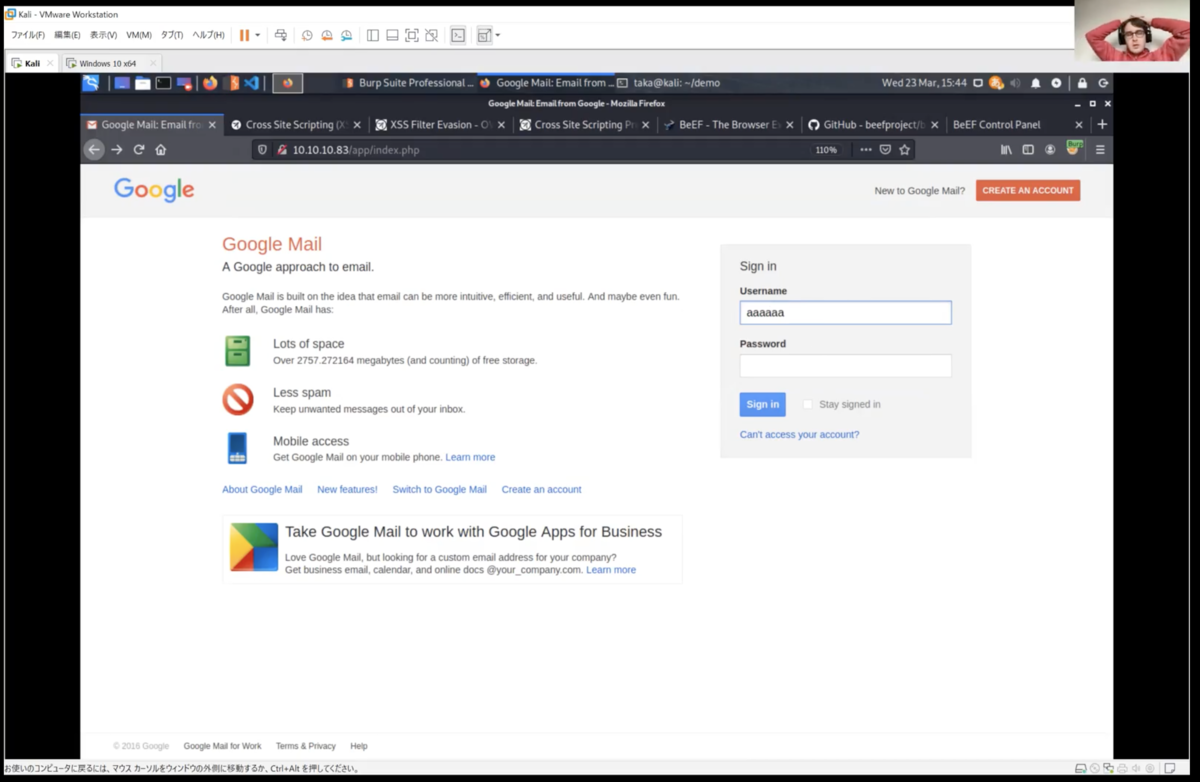Open the VMware stretch guest dropdown arrow
Screen dimensions: 1200x782
(x=497, y=35)
